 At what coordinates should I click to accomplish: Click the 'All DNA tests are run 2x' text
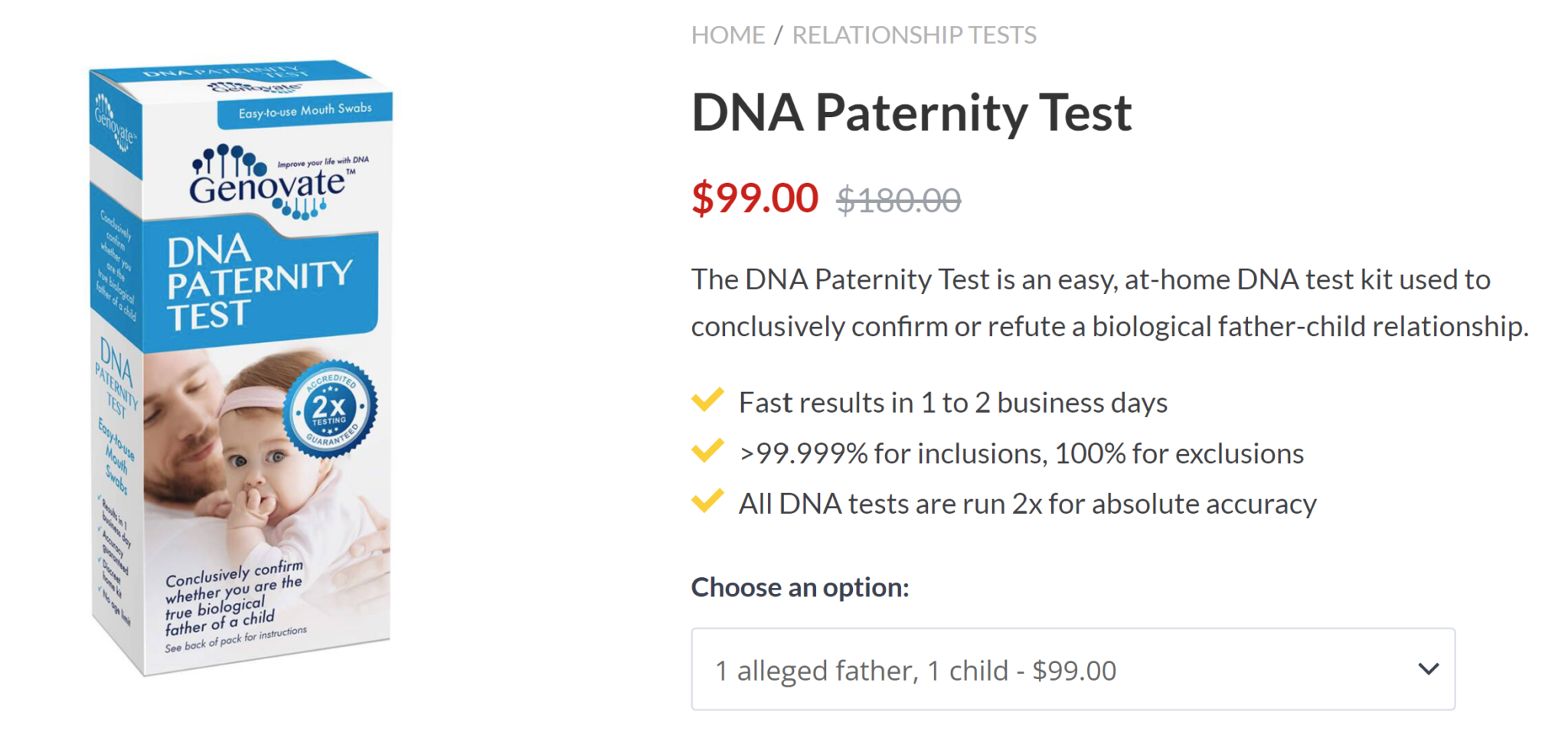point(1027,504)
